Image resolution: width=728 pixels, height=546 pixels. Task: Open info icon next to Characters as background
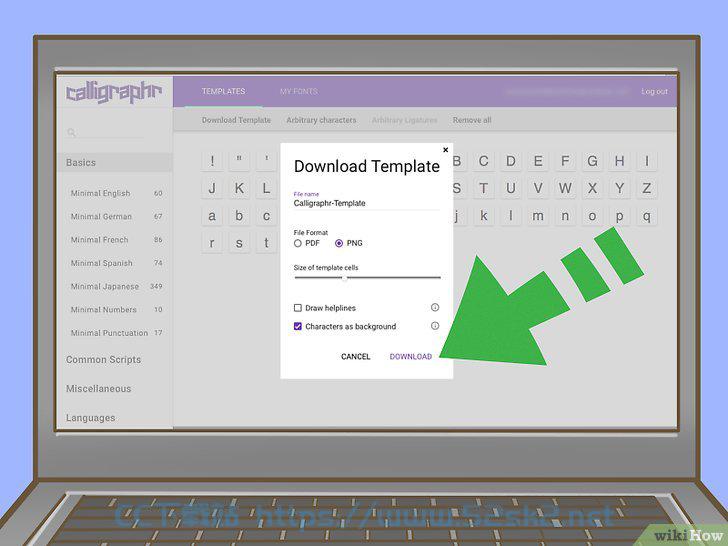pos(435,326)
